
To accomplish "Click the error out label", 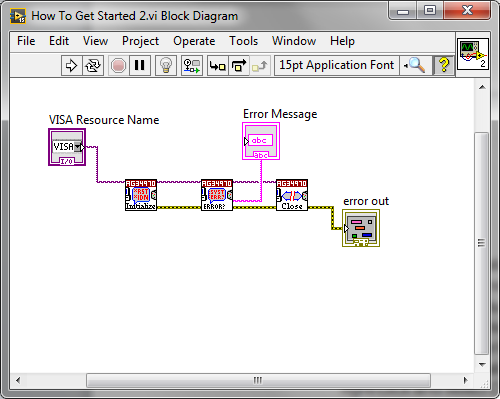I will tap(366, 201).
